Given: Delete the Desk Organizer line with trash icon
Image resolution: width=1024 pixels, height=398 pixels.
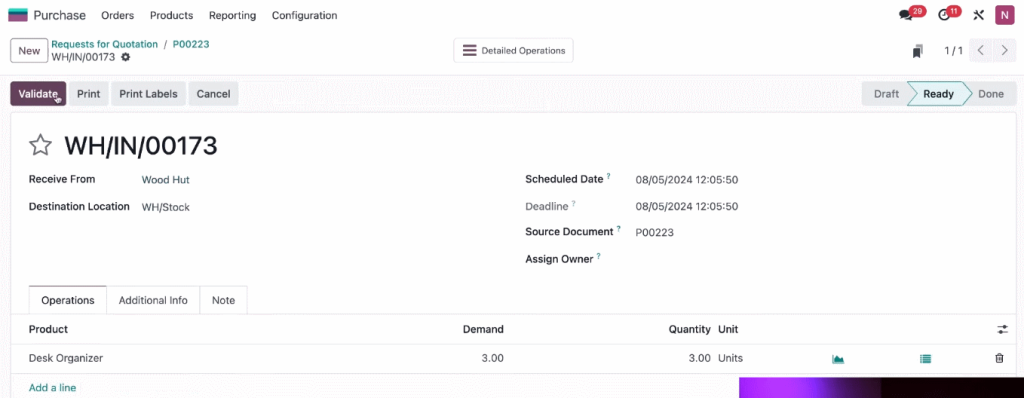Looking at the screenshot, I should pyautogui.click(x=999, y=358).
